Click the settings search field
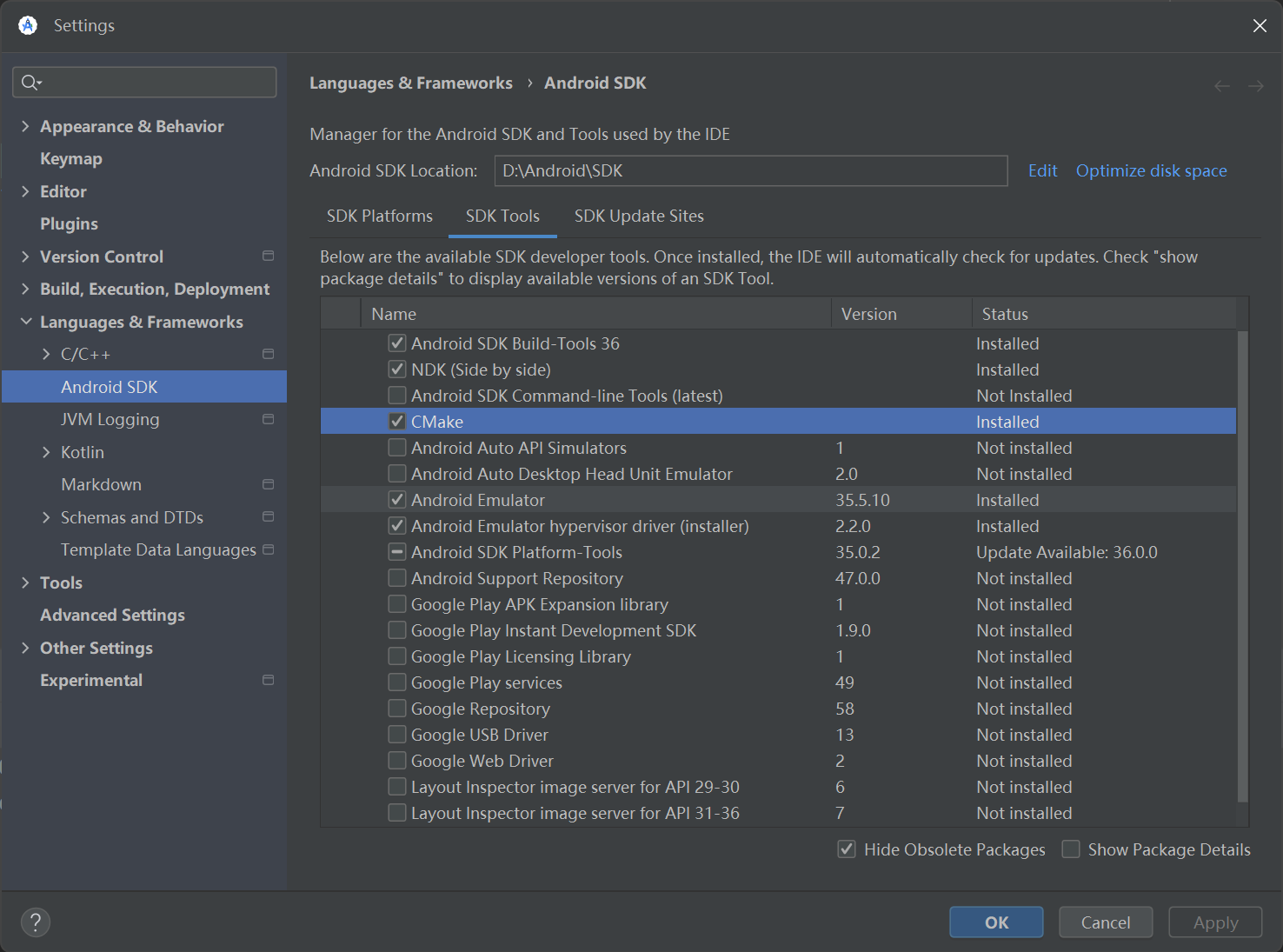 (x=144, y=83)
